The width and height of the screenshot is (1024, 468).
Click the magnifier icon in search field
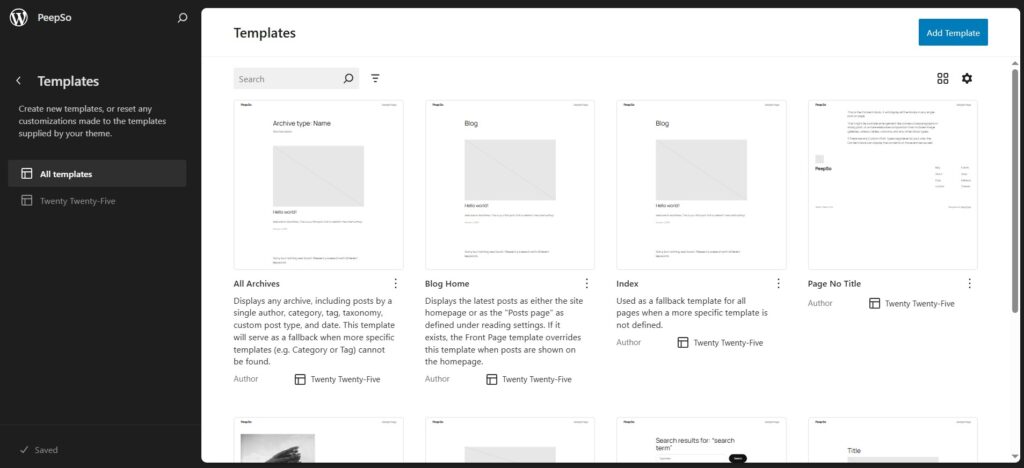(348, 79)
